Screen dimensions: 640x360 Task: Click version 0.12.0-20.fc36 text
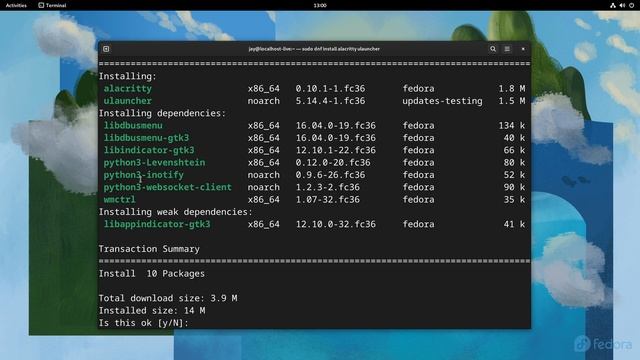pos(333,162)
